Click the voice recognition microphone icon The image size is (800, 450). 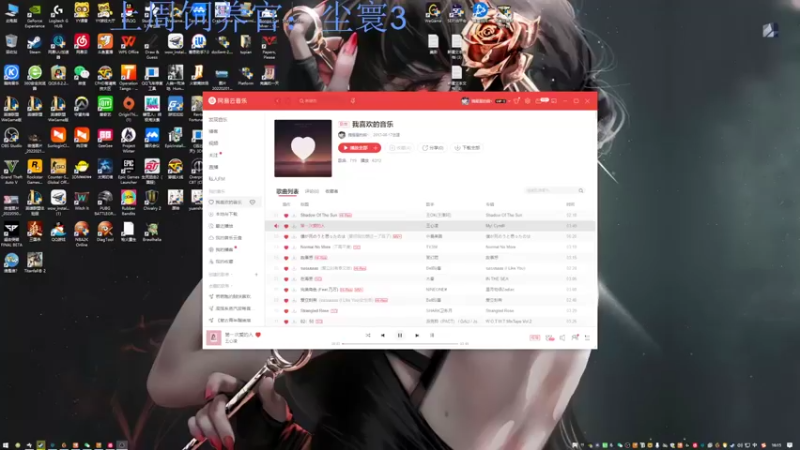(353, 101)
